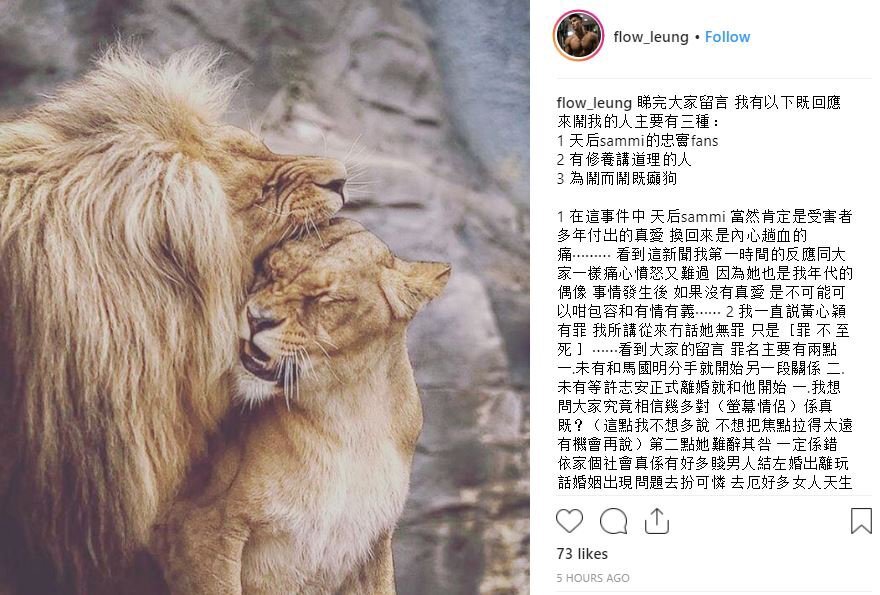
Task: Click the caption text '來鬧我的人主要有三種'
Action: (635, 121)
